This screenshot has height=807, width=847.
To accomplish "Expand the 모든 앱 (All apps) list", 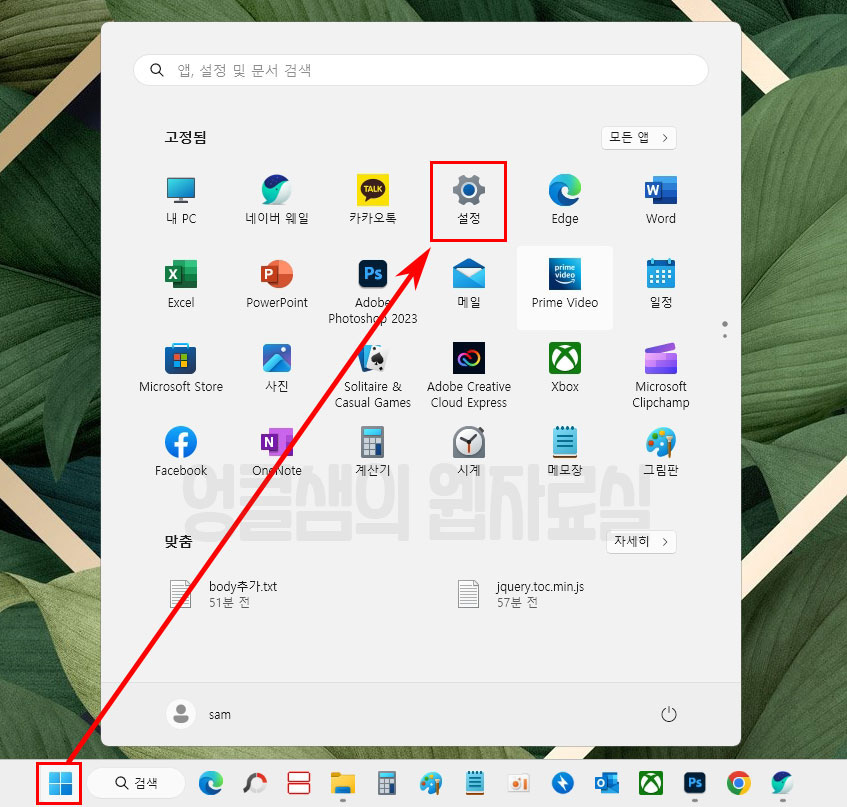I will [x=638, y=138].
